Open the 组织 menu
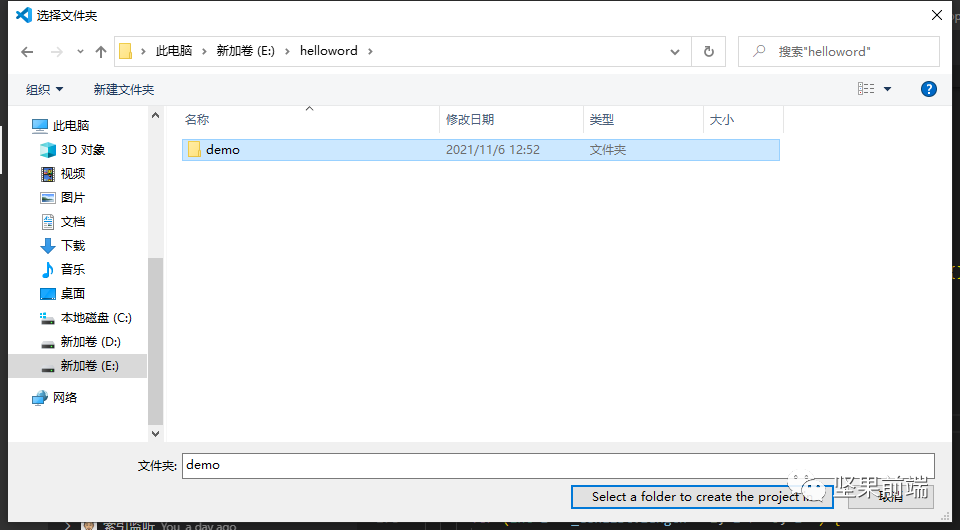This screenshot has width=960, height=530. tap(44, 89)
